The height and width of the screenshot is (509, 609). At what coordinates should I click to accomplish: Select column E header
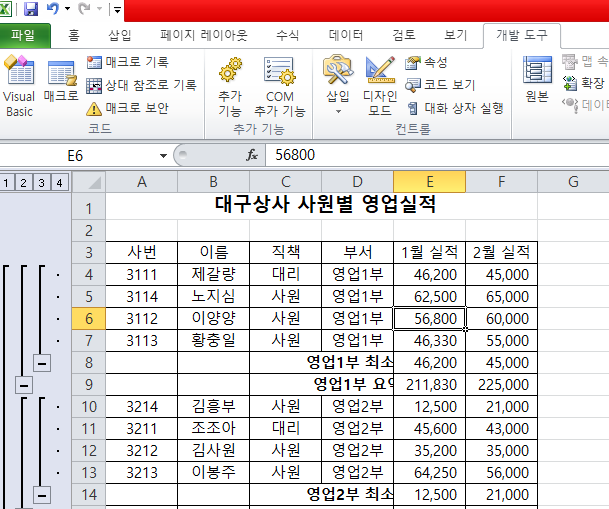429,182
